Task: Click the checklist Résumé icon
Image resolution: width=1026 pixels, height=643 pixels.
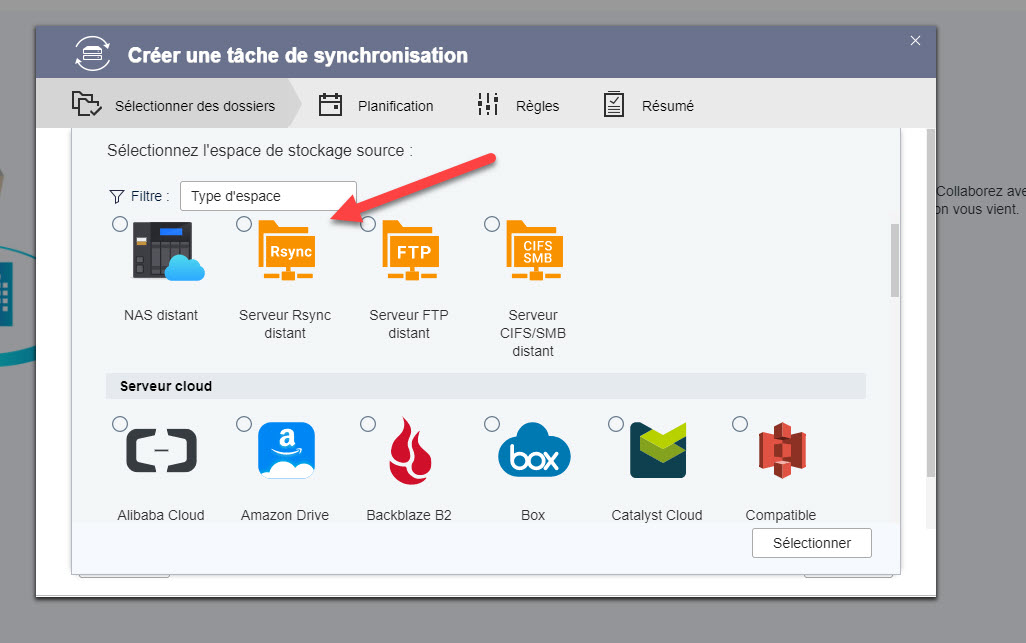Action: 614,105
